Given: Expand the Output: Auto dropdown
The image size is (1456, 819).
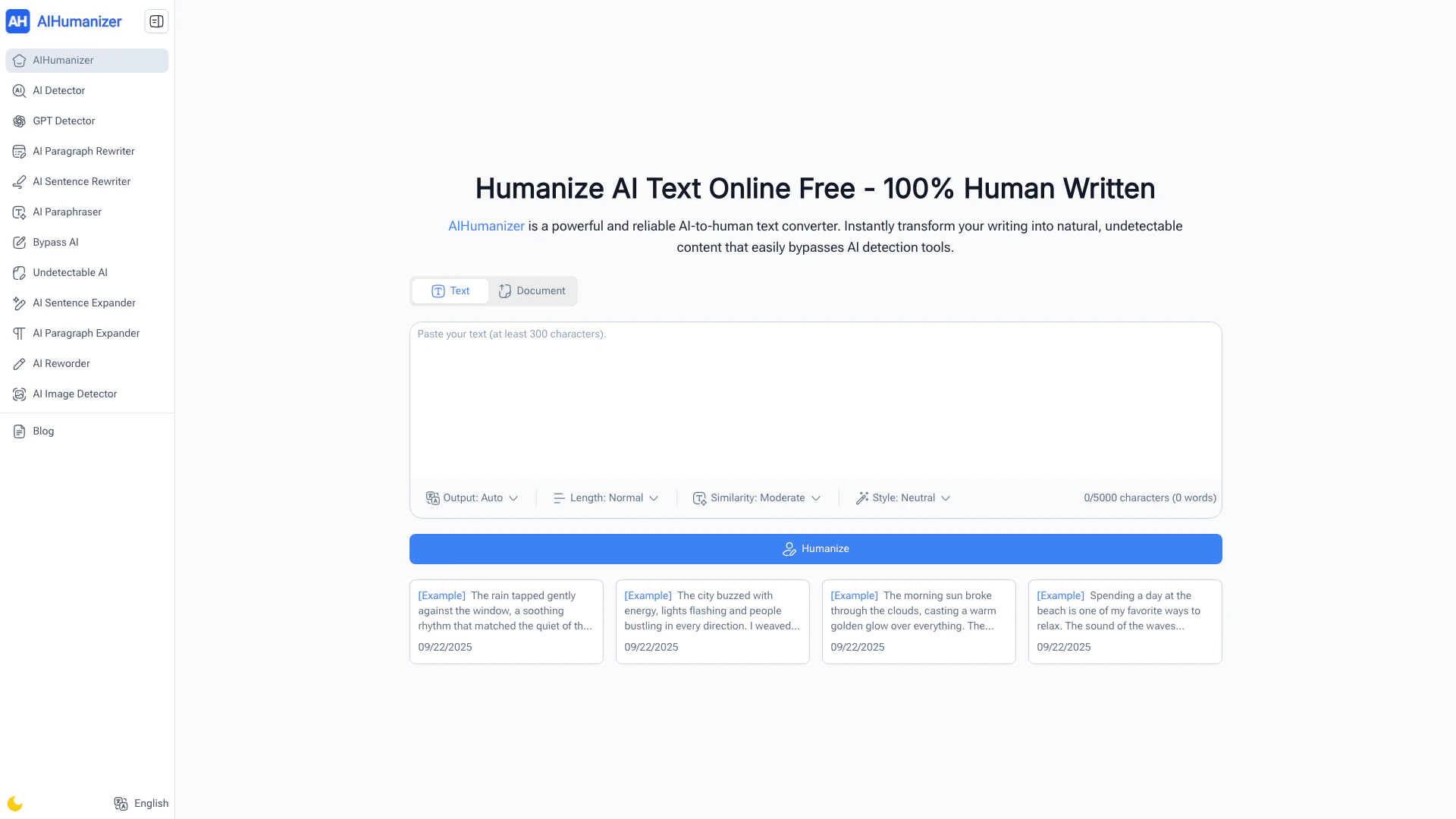Looking at the screenshot, I should 472,498.
